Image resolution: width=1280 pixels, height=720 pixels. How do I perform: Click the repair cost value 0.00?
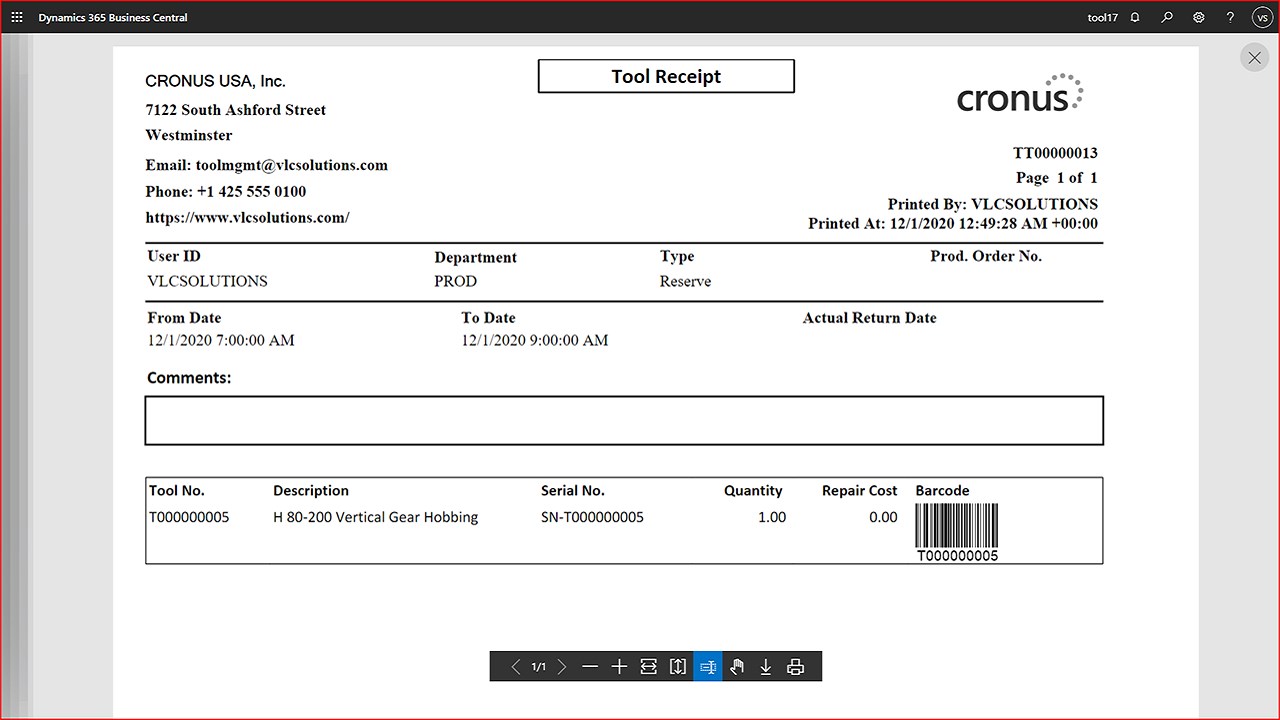pos(883,517)
